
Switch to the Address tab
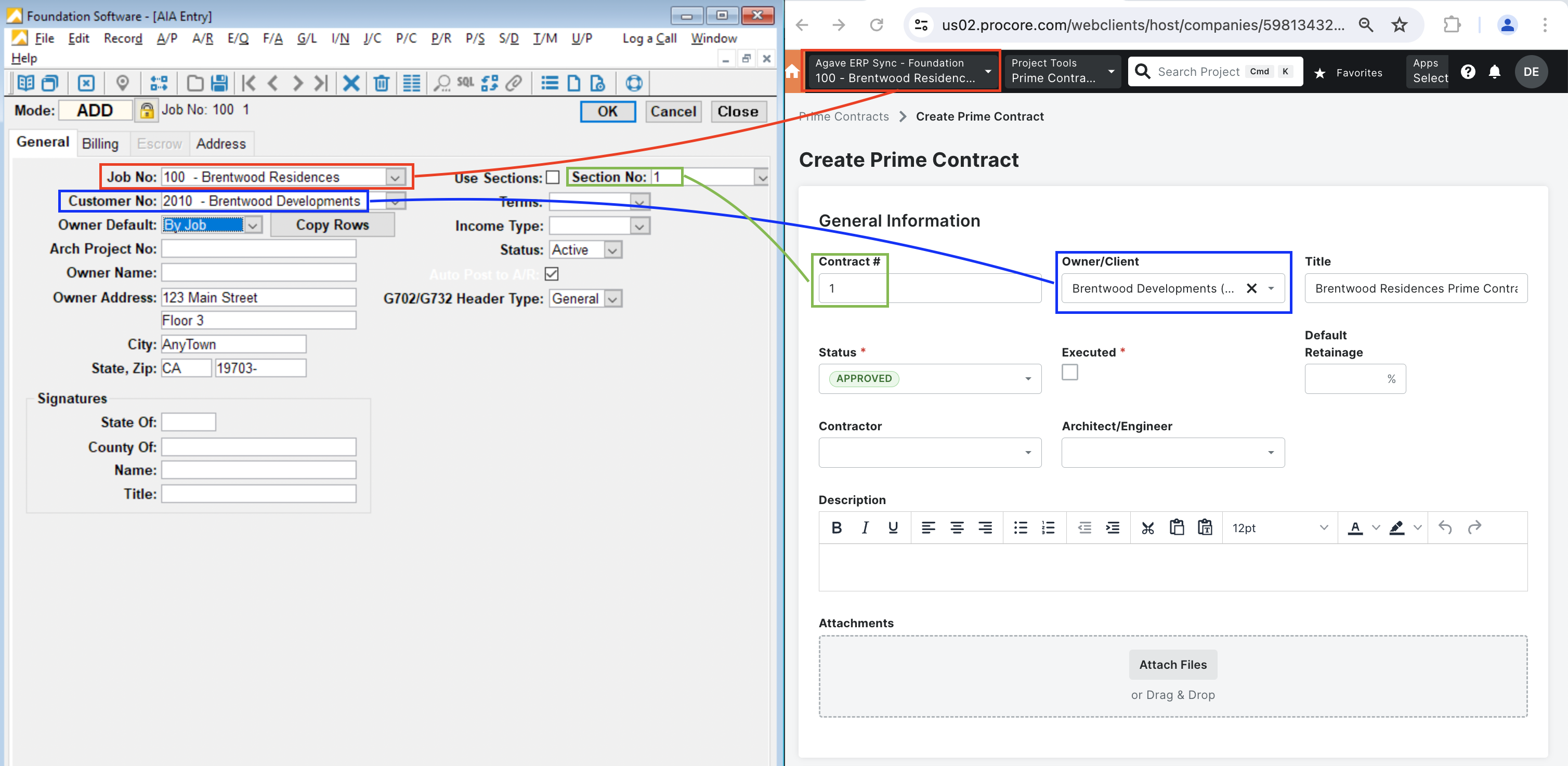pos(220,143)
